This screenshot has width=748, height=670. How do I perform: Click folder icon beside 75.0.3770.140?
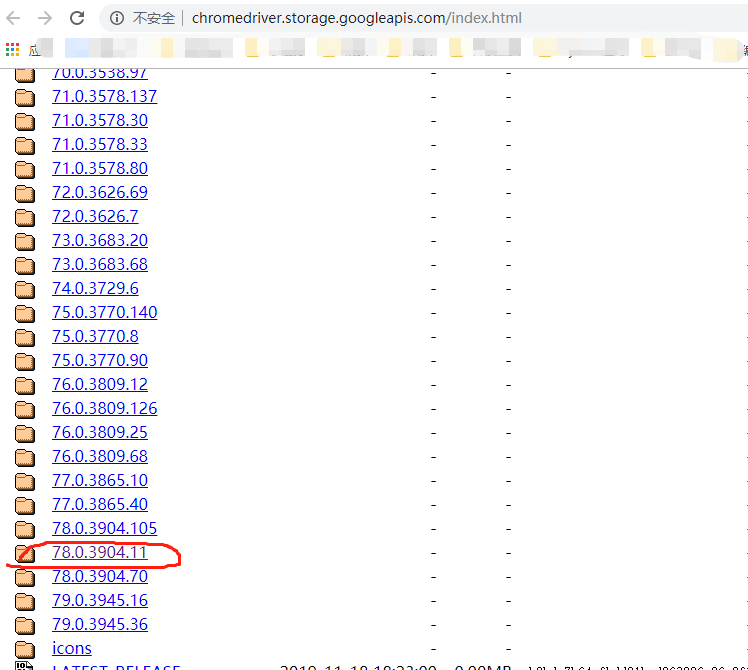pyautogui.click(x=25, y=313)
